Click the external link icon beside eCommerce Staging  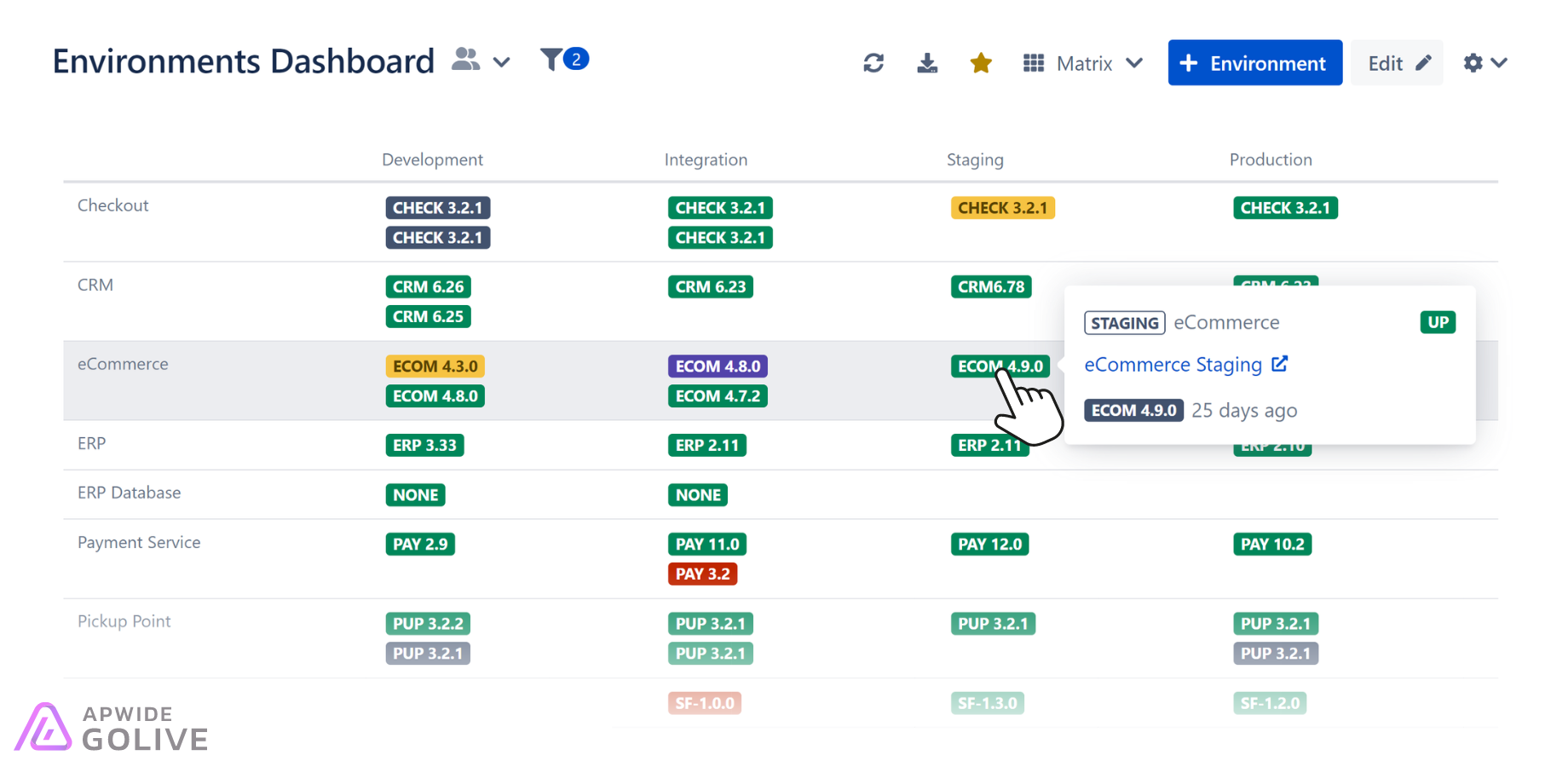tap(1281, 364)
